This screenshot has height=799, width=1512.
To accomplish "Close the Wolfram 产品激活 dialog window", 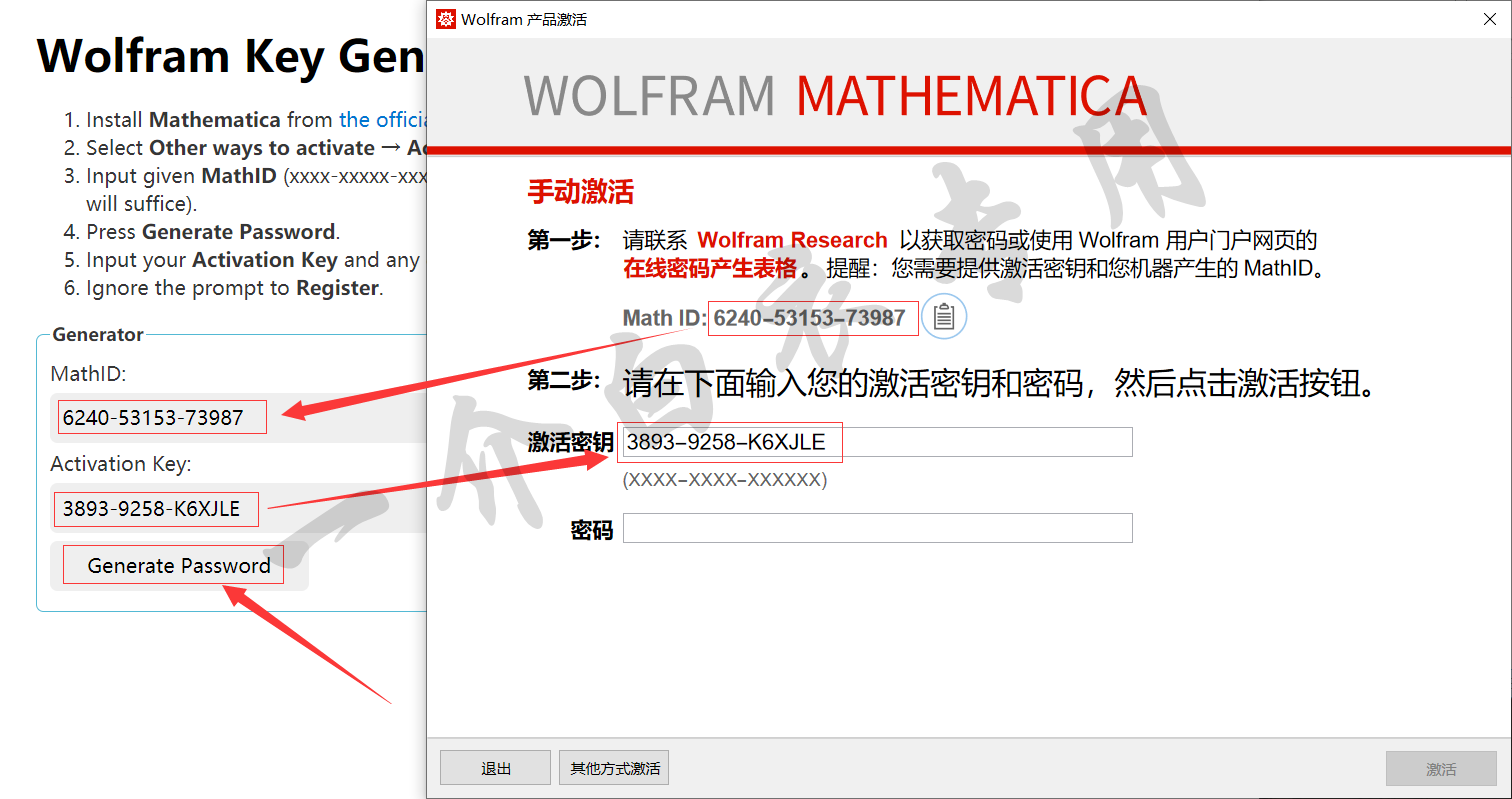I will pos(1489,19).
